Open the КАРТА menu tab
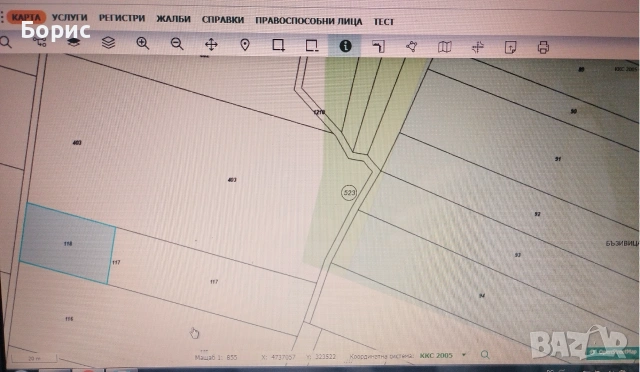640x372 pixels. click(x=25, y=18)
